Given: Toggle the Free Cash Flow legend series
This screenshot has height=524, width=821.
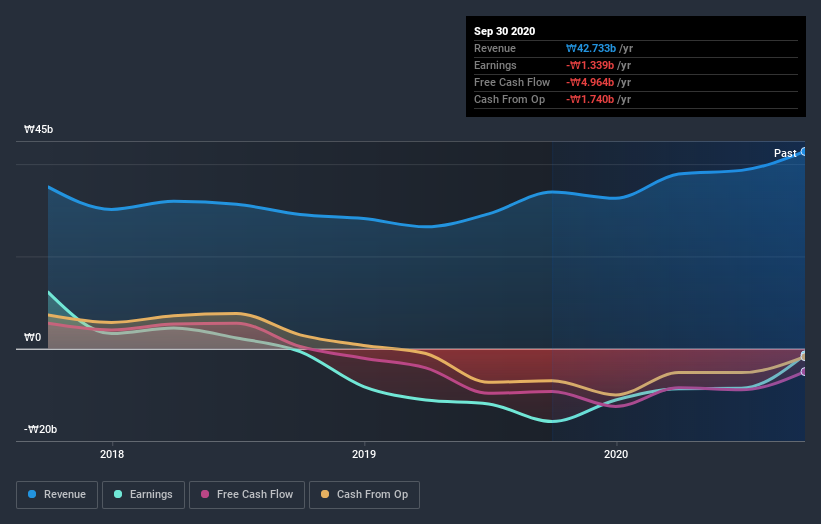Looking at the screenshot, I should [247, 495].
